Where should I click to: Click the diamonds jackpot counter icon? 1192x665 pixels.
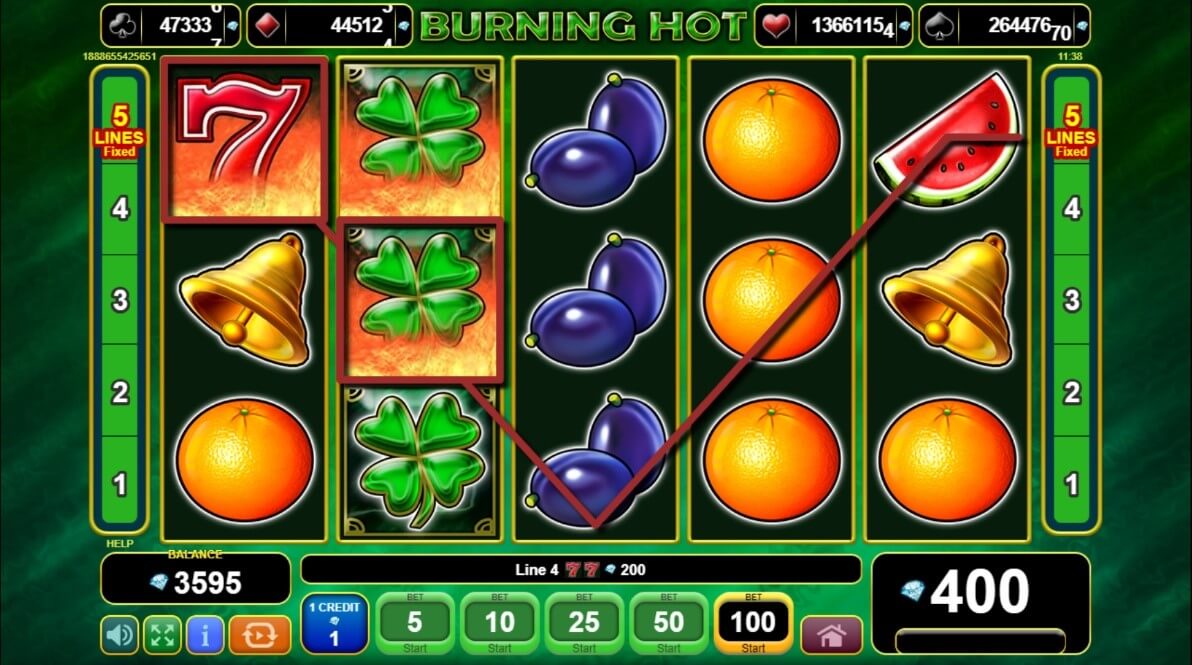pos(267,26)
